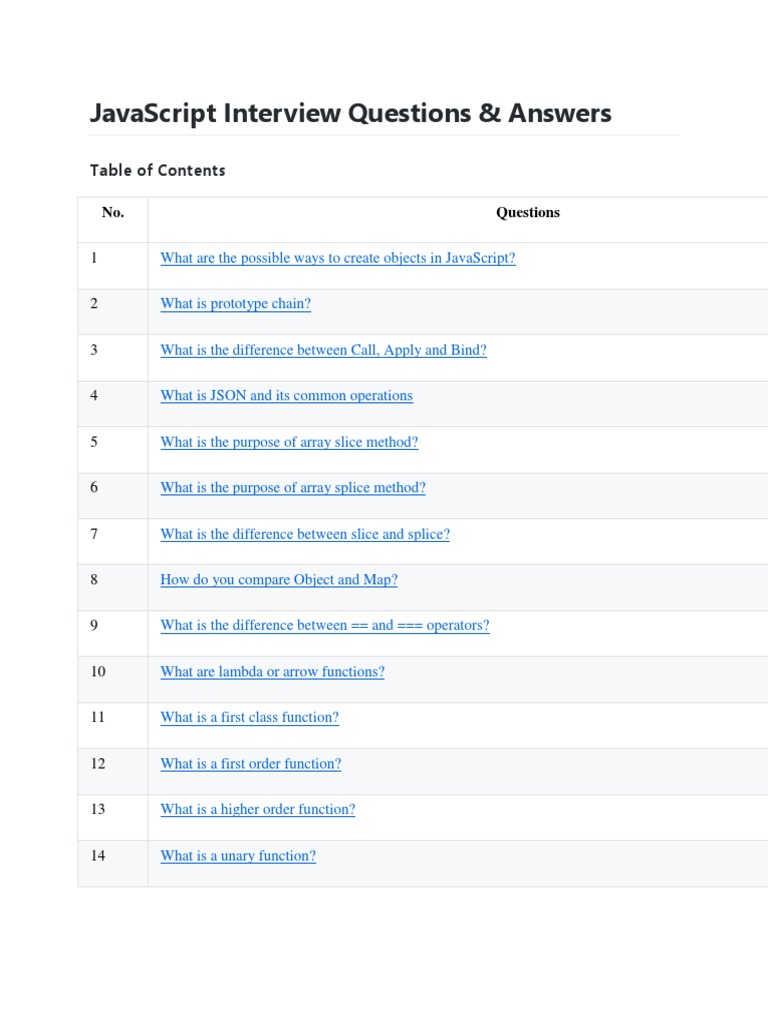Open "How do you compare Object and Map?"
The width and height of the screenshot is (768, 1024).
pyautogui.click(x=279, y=580)
